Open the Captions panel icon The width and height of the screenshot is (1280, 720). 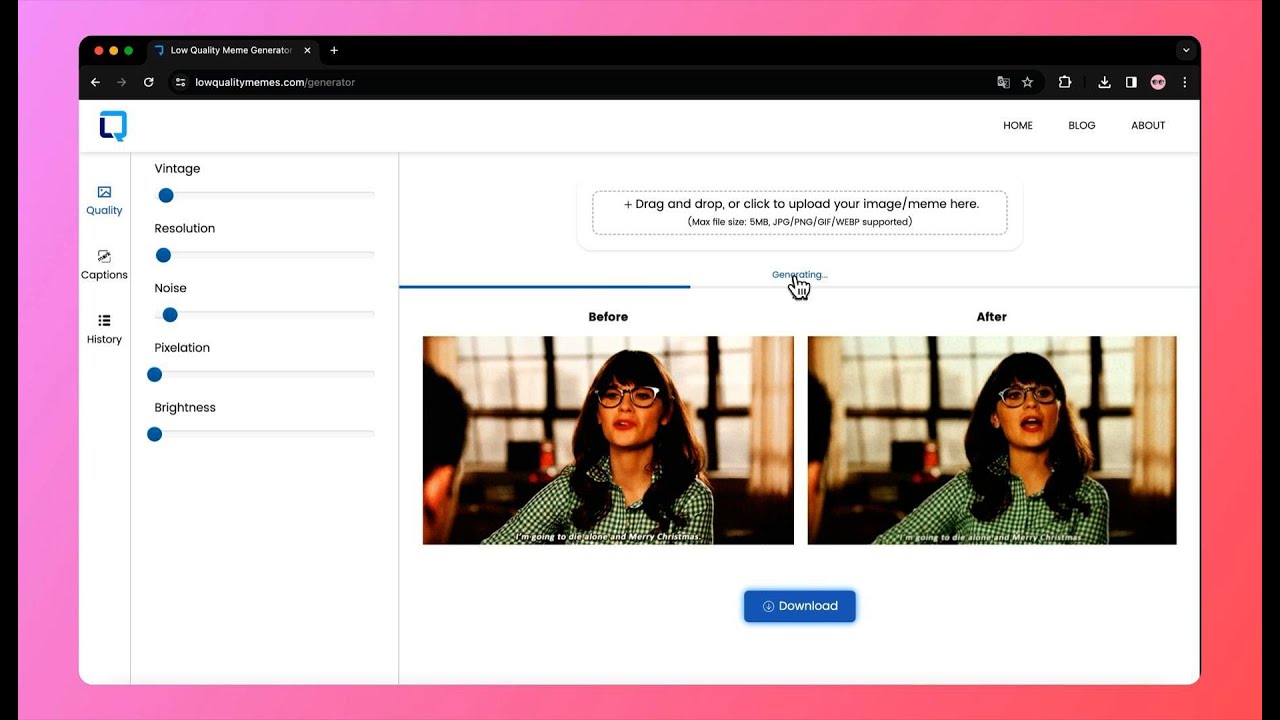click(104, 257)
